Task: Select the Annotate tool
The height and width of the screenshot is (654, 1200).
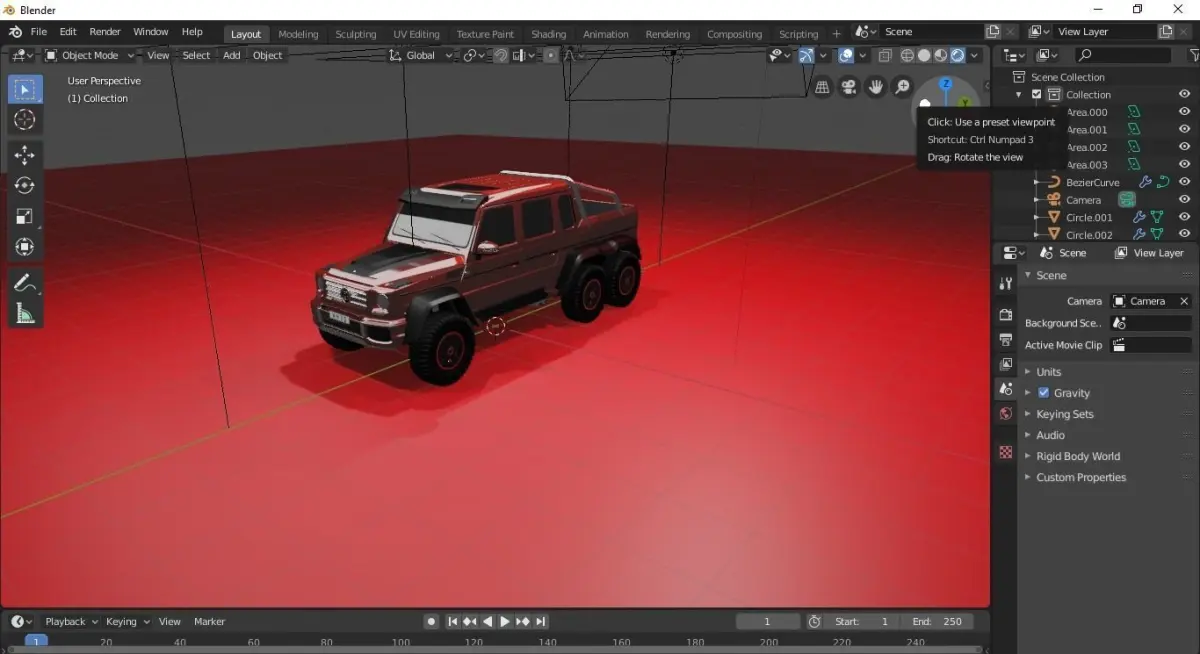Action: click(25, 283)
